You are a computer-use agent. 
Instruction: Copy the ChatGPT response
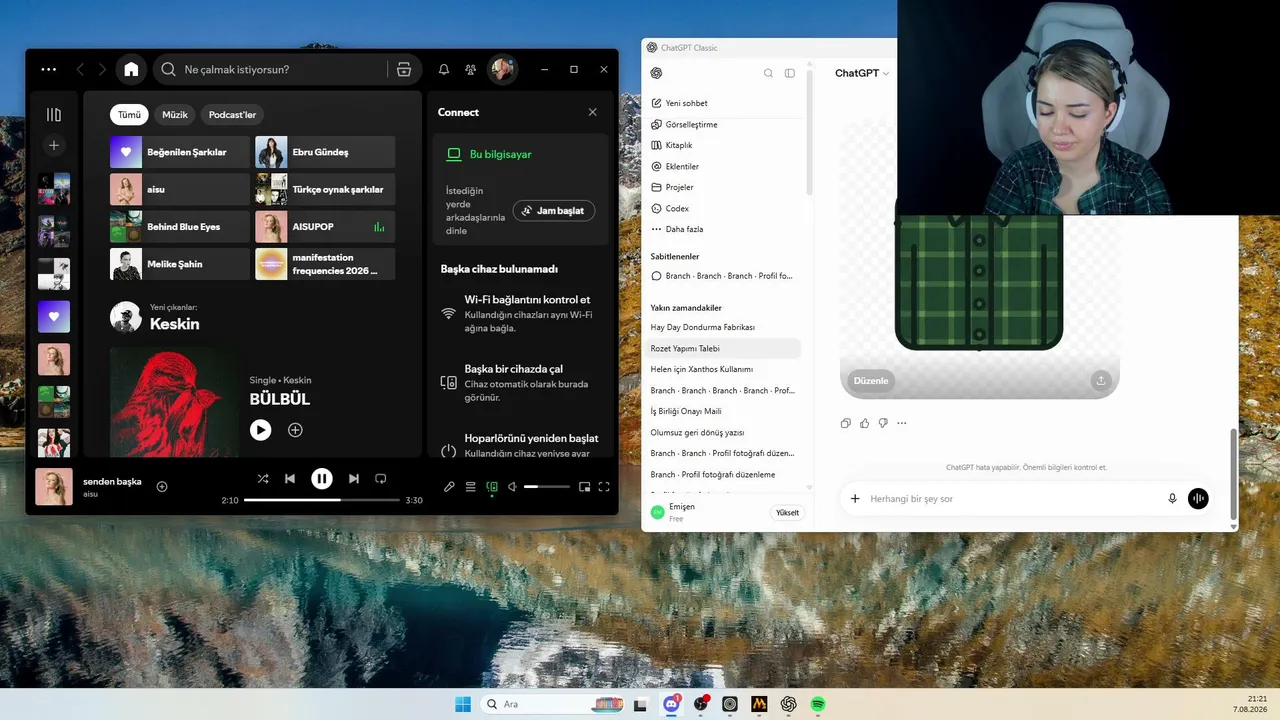[846, 423]
